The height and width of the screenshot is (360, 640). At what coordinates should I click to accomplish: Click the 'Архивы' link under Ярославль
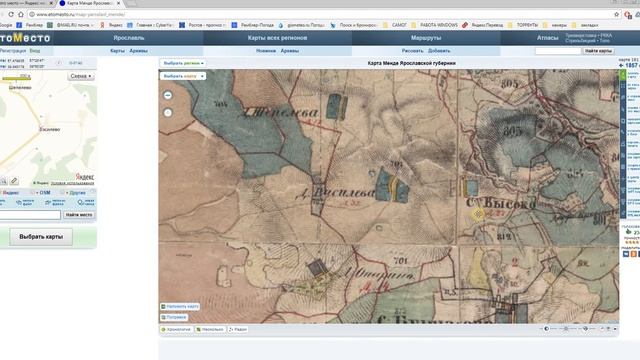click(138, 51)
